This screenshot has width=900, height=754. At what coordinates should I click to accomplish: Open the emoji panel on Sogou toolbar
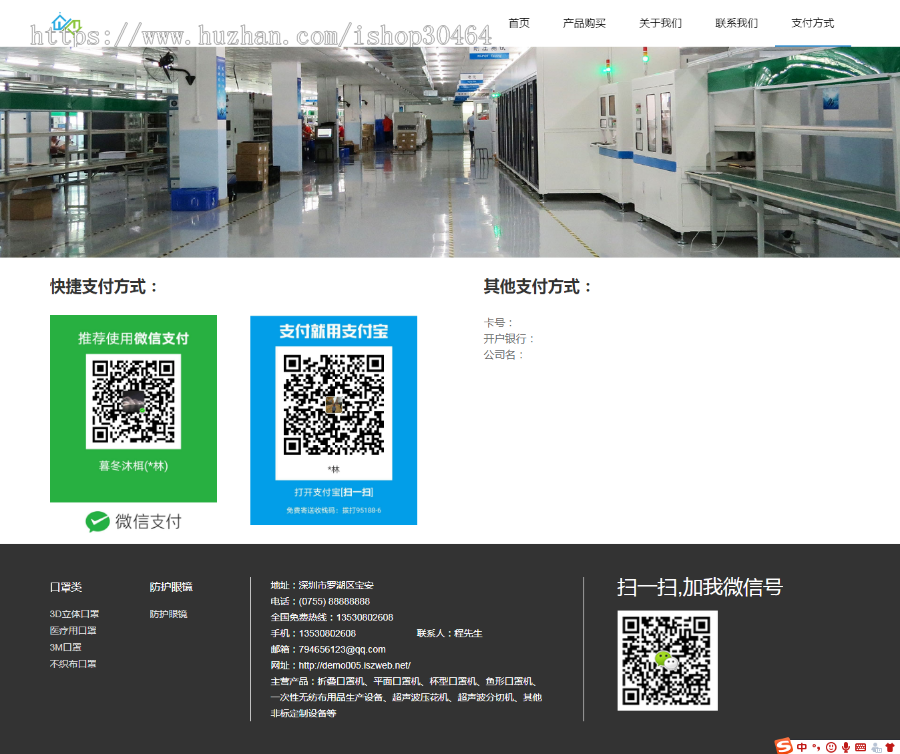832,746
